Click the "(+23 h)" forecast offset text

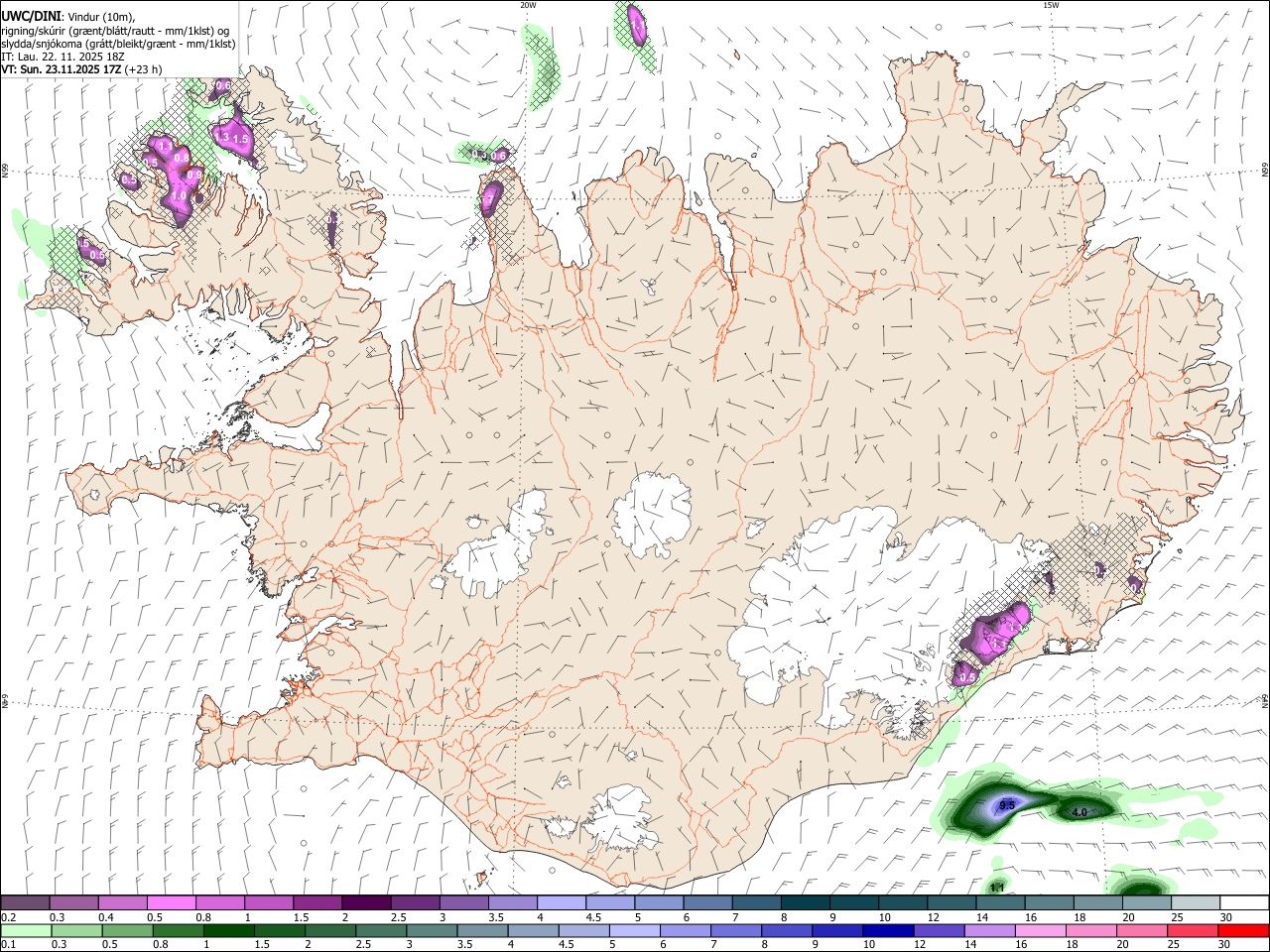[x=143, y=69]
